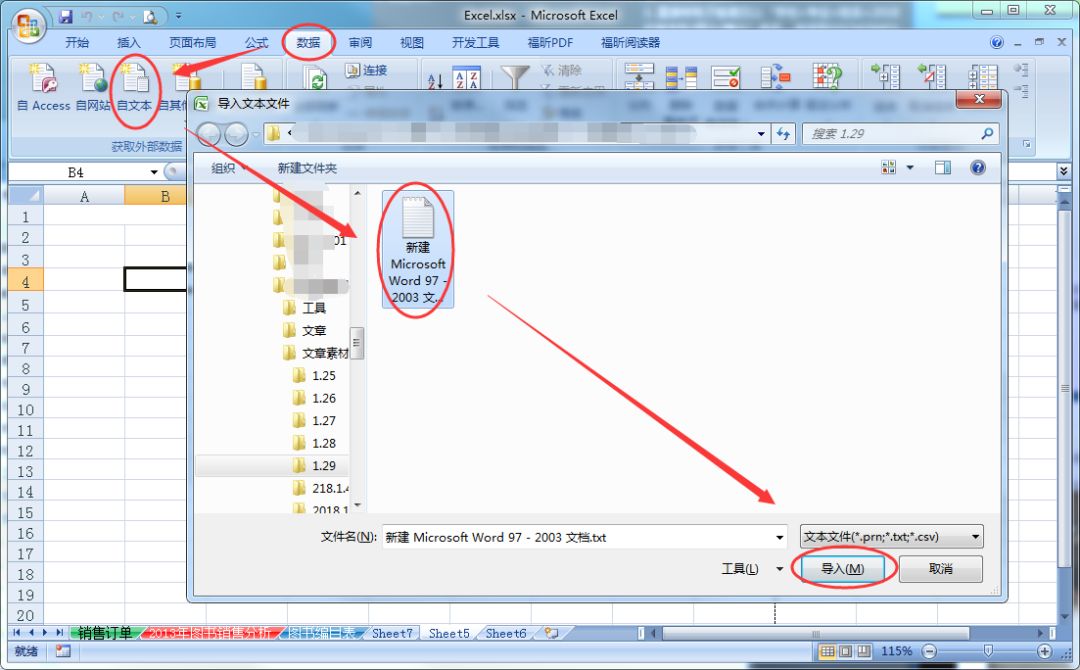
Task: Click Text to Columns icon in ribbon
Action: (638, 76)
